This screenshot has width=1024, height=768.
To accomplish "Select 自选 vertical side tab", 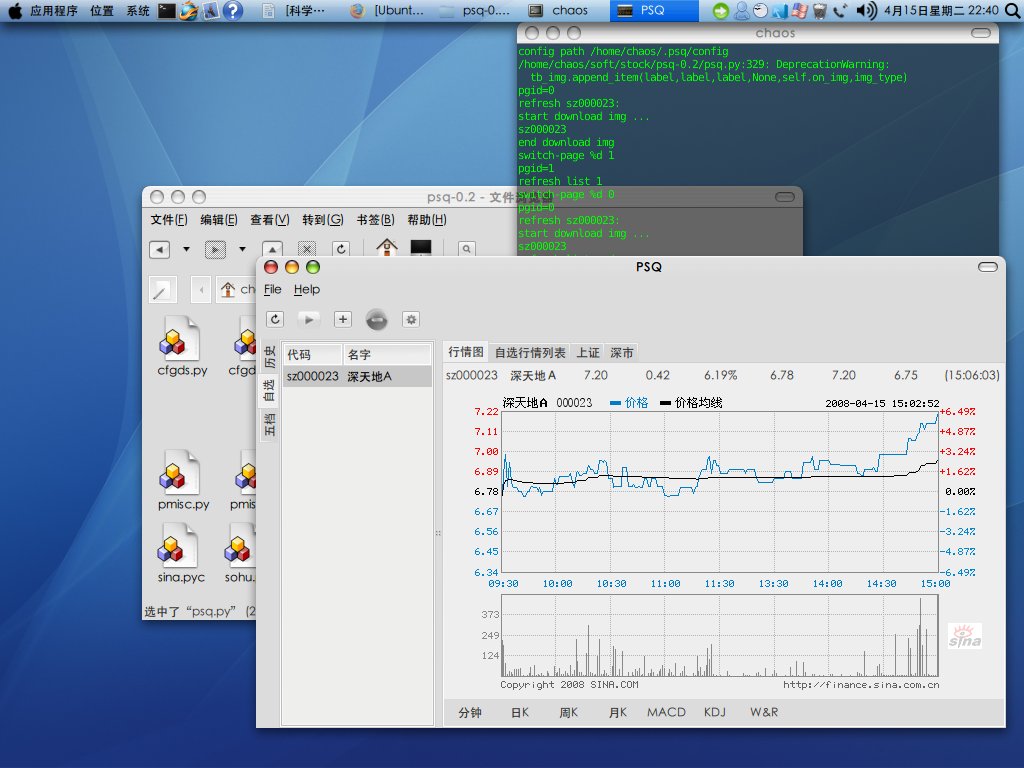I will coord(269,390).
